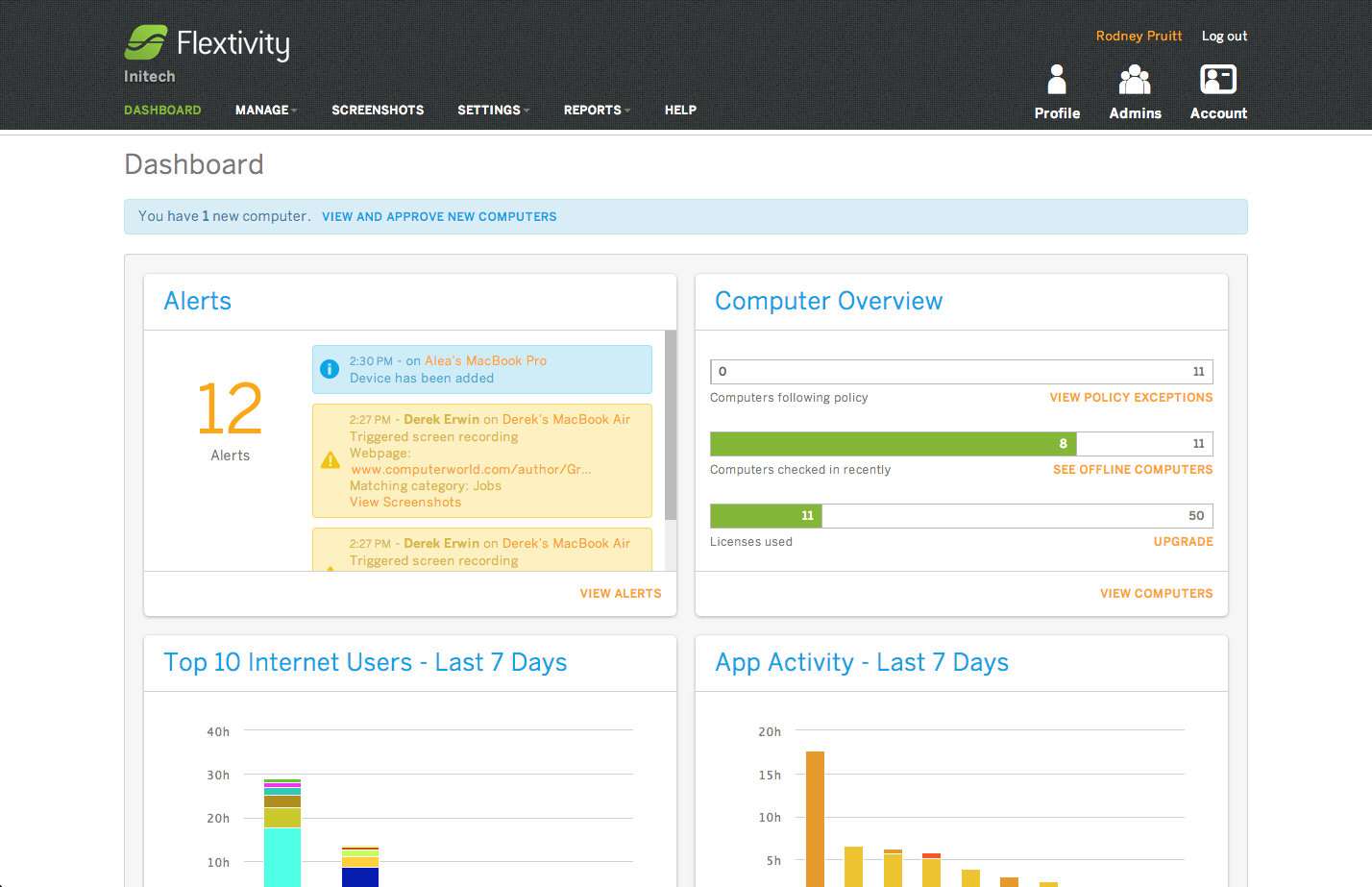Image resolution: width=1372 pixels, height=887 pixels.
Task: Open VIEW COMPUTERS in Computer Overview
Action: tap(1156, 593)
